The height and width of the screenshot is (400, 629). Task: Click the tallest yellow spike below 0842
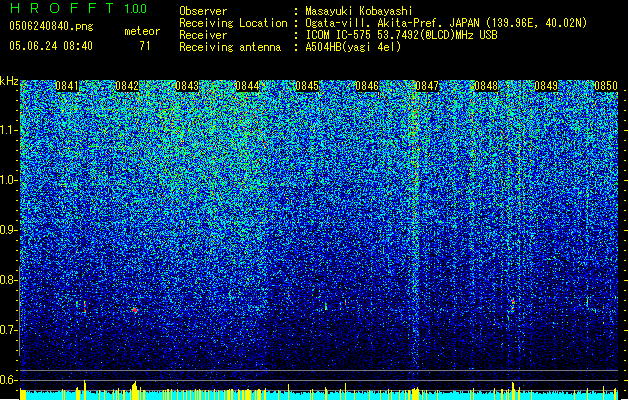135,390
